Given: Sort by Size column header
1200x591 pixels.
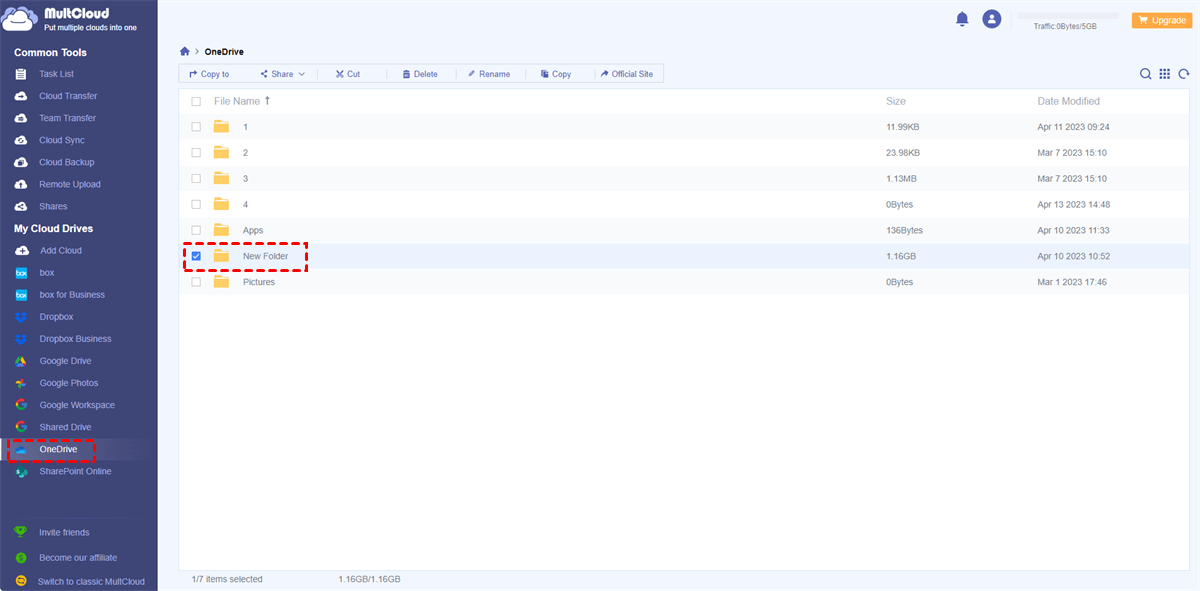Looking at the screenshot, I should [x=896, y=101].
